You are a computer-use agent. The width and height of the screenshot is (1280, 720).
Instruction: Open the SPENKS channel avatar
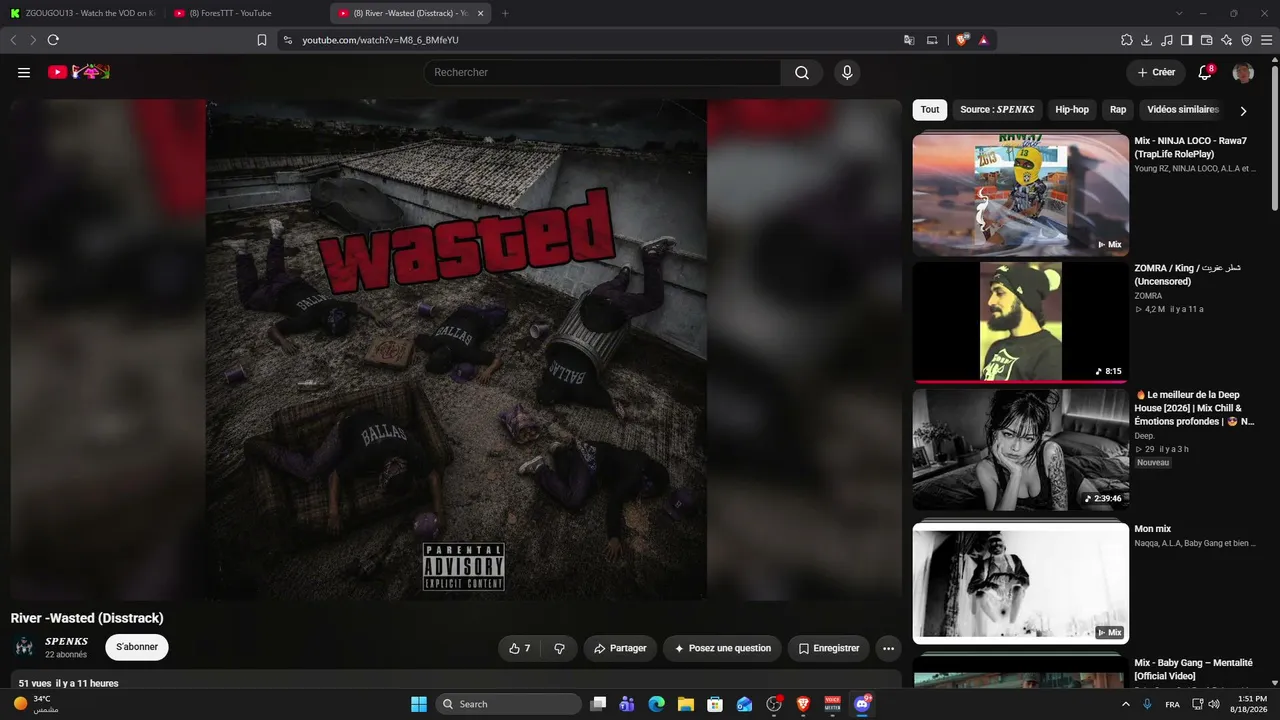[24, 647]
